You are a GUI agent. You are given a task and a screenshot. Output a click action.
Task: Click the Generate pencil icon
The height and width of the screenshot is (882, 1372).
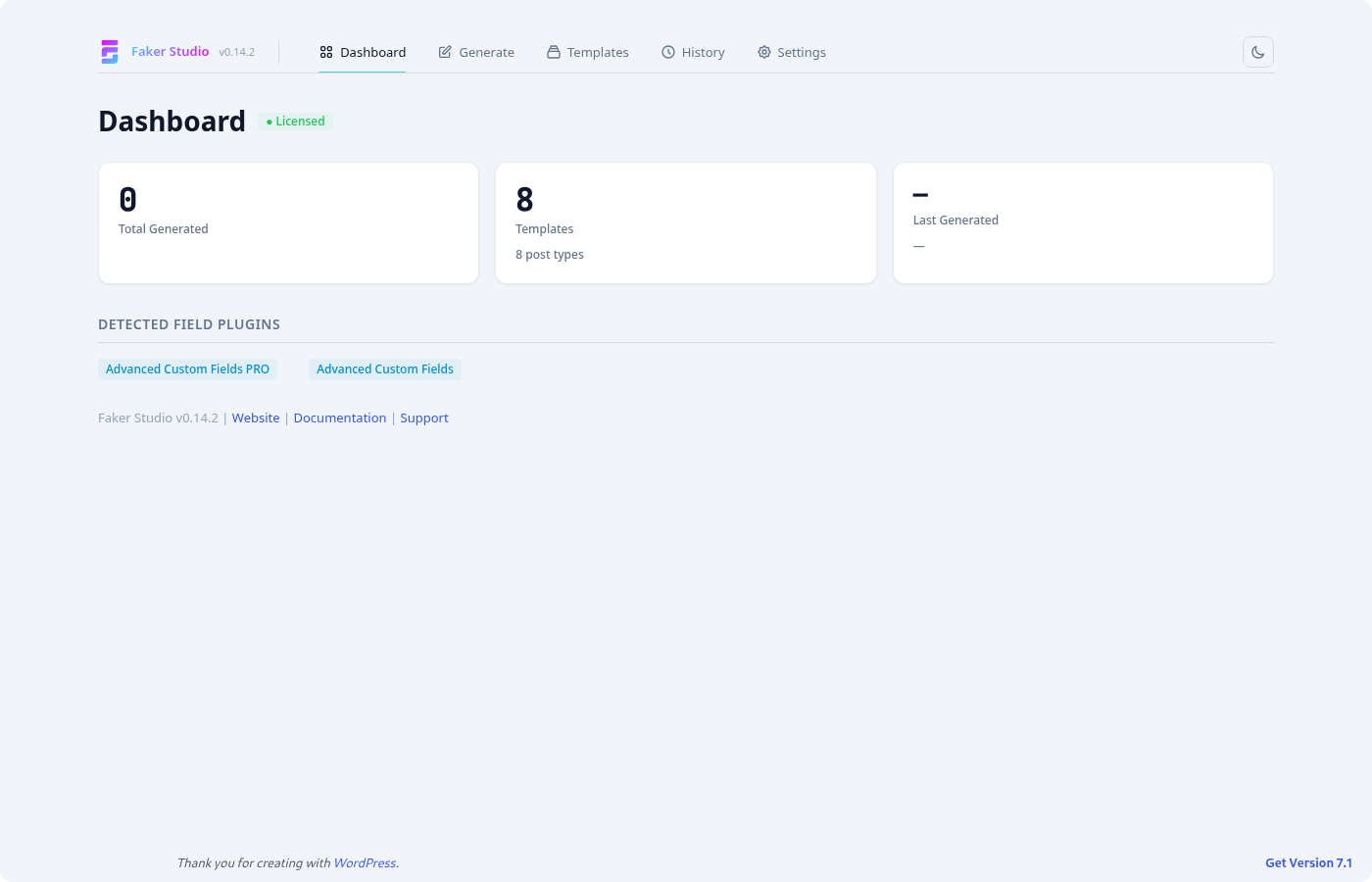445,52
